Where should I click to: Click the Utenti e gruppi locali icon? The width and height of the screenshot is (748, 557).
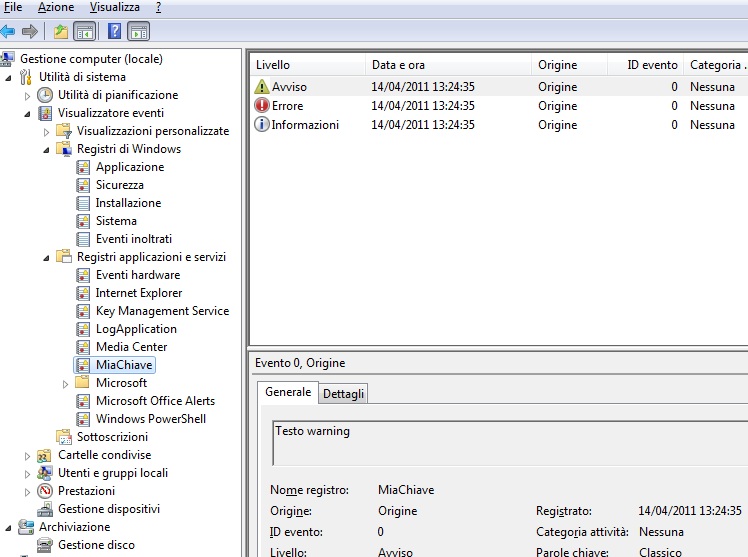pyautogui.click(x=45, y=473)
